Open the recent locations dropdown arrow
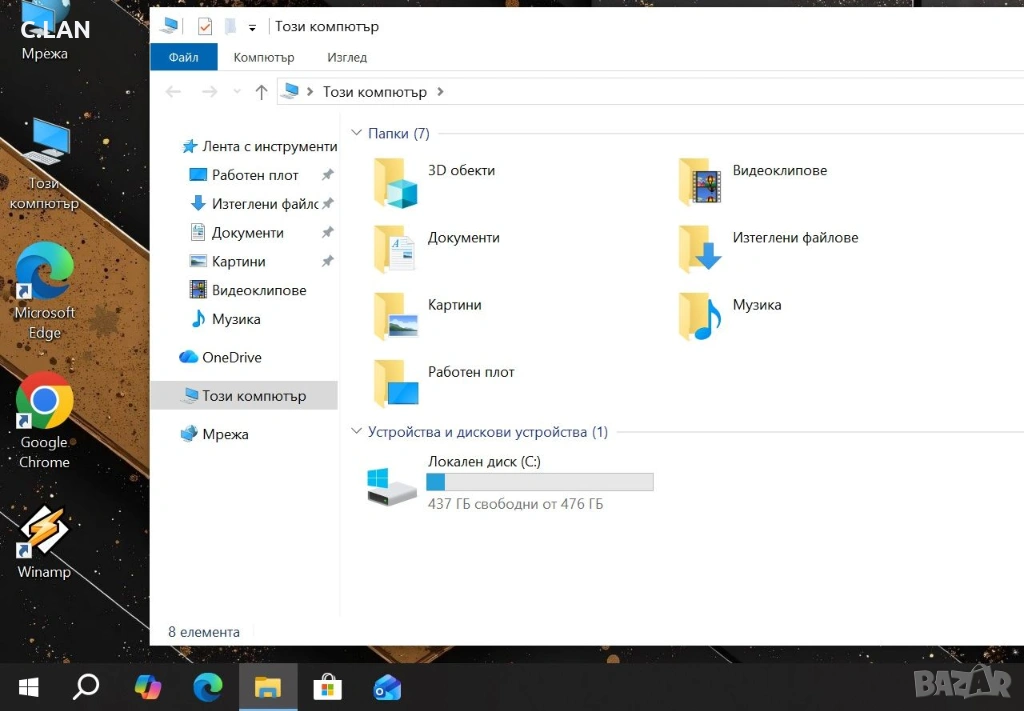The image size is (1024, 711). click(x=237, y=92)
